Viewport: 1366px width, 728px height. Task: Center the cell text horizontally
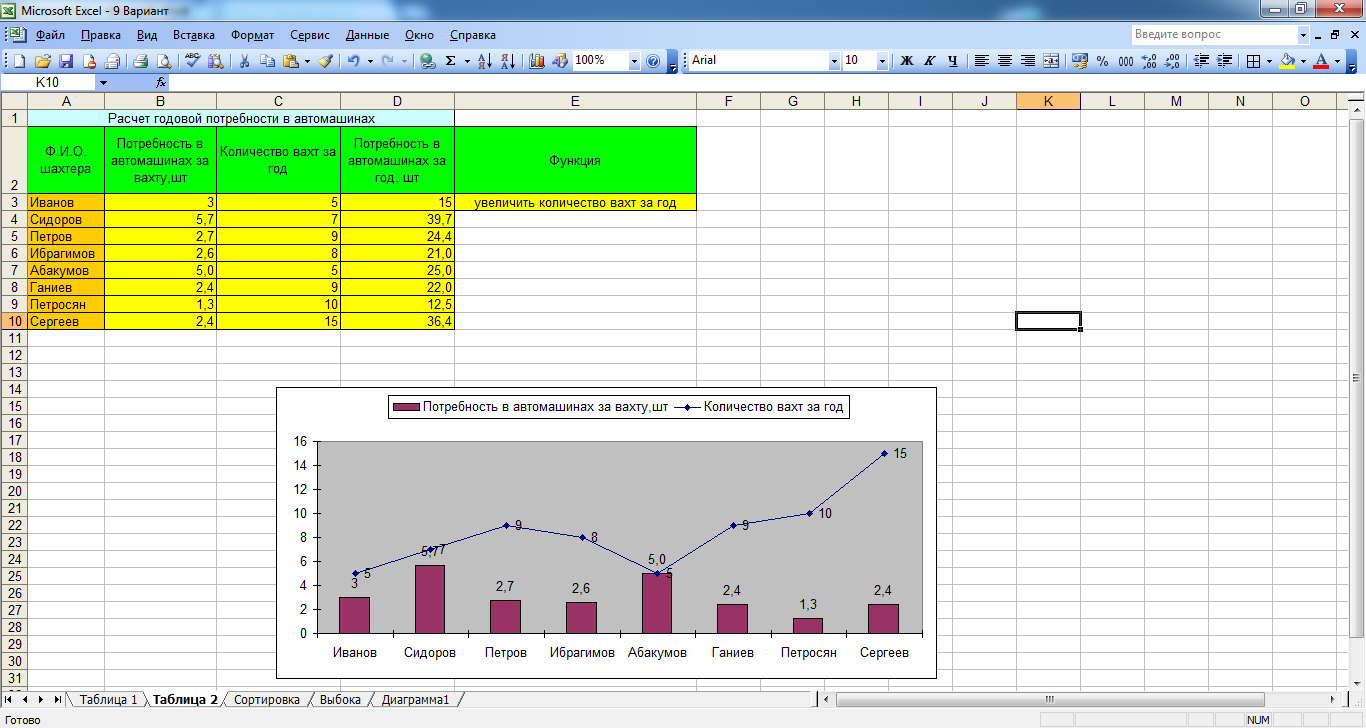point(1005,61)
